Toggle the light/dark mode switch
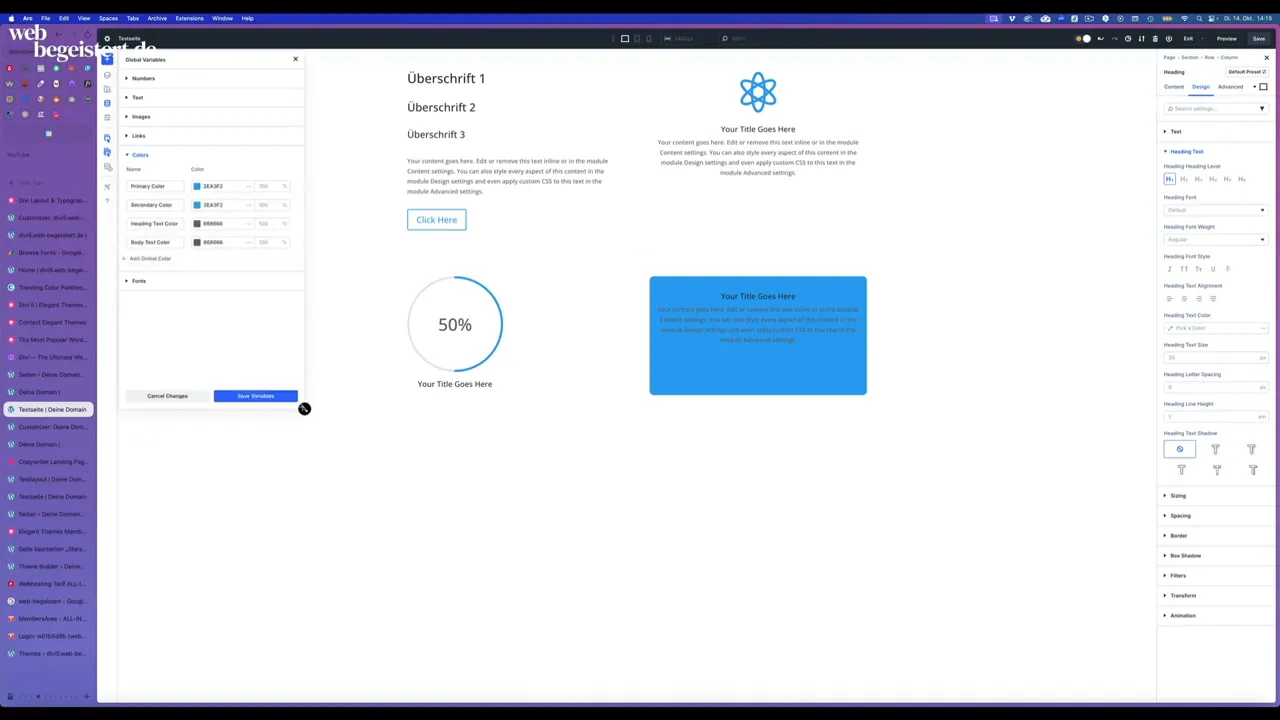This screenshot has height=720, width=1280. (x=1083, y=39)
